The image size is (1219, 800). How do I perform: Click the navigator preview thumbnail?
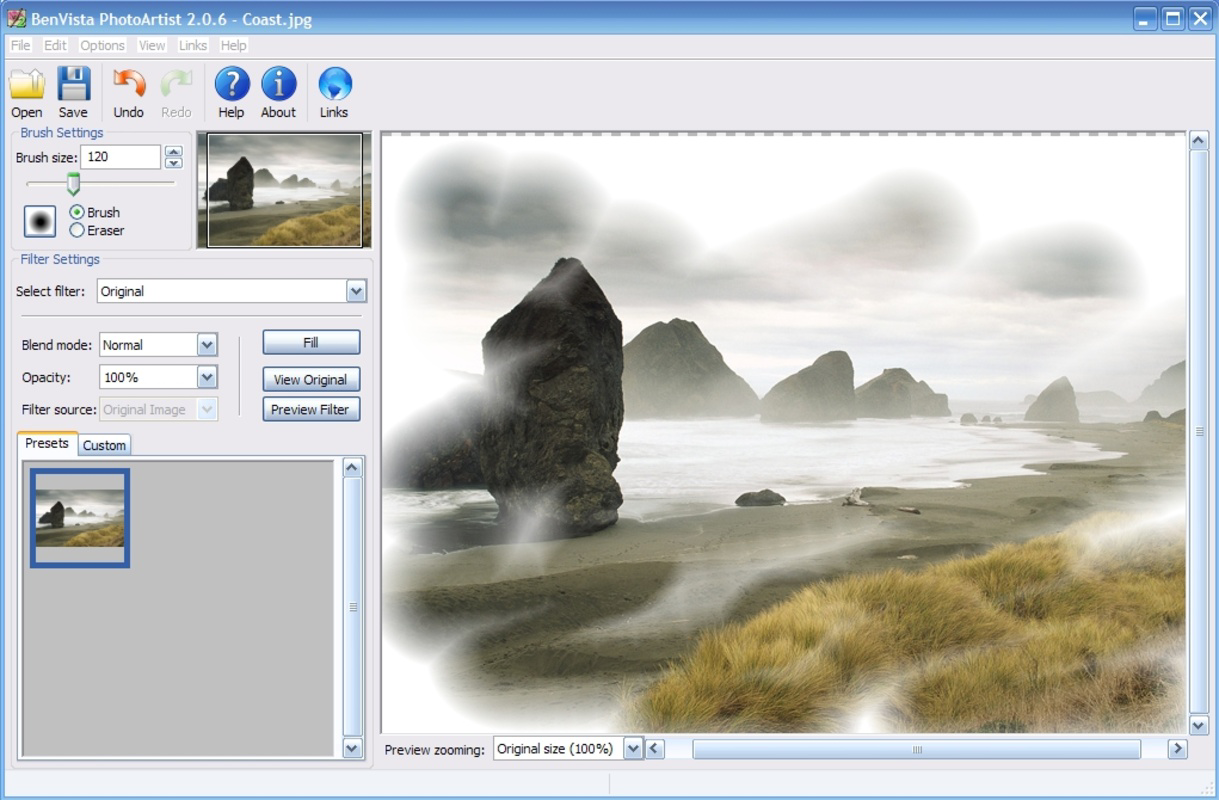(x=285, y=190)
